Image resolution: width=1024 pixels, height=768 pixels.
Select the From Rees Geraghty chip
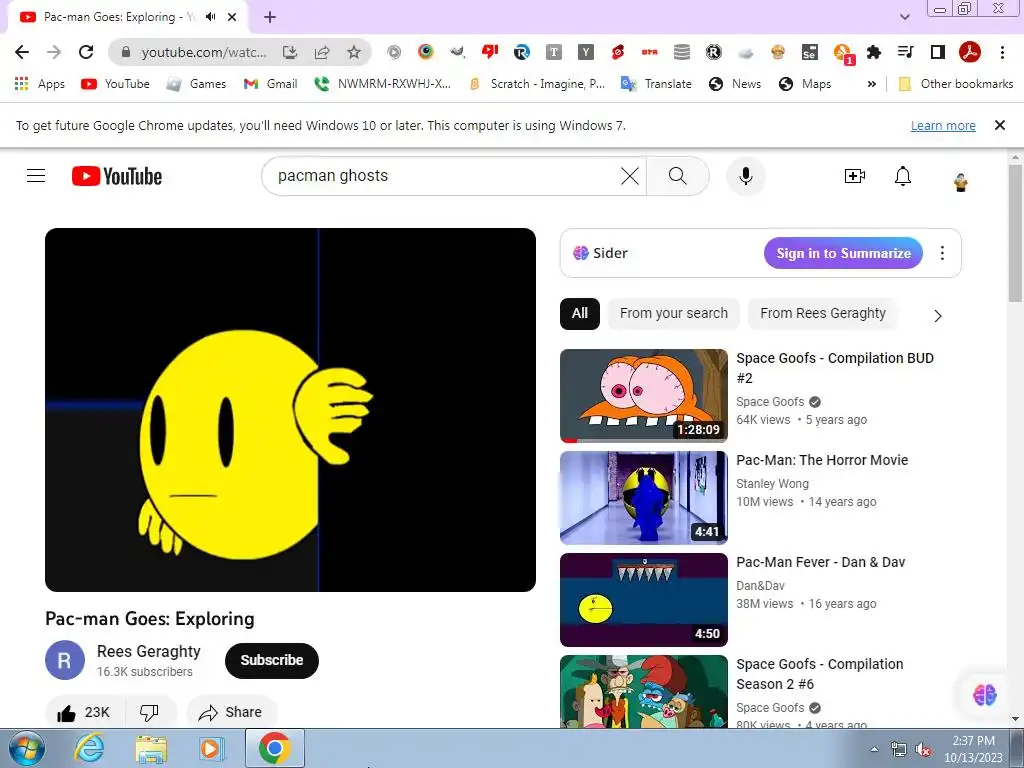pyautogui.click(x=823, y=313)
